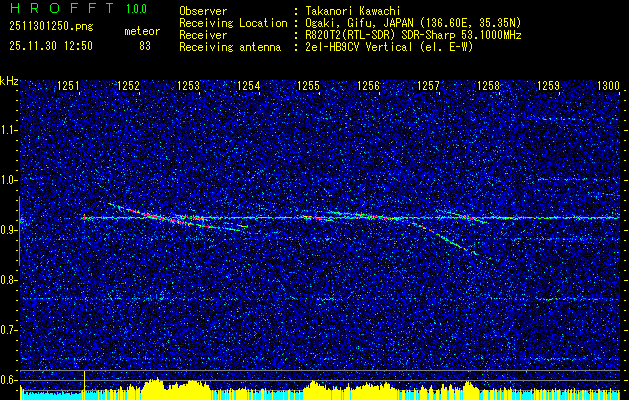
Task: Click the 1259 time axis label
Action: click(548, 86)
